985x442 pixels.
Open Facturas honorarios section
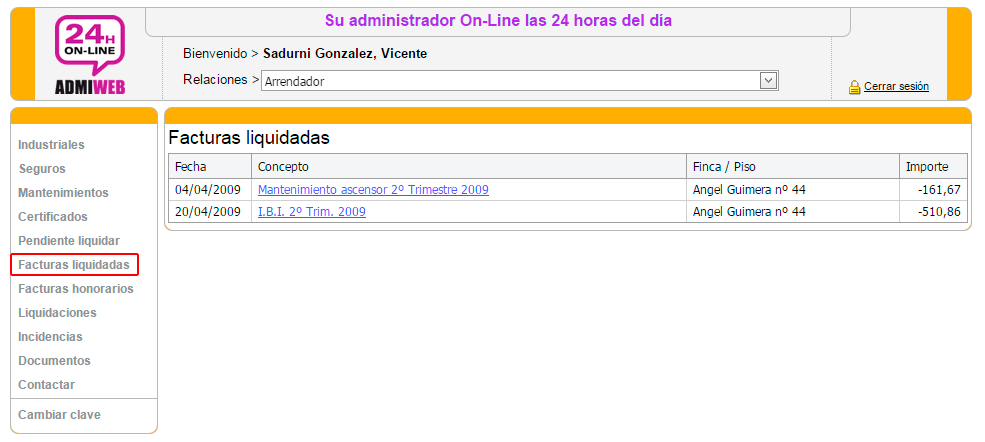point(76,289)
